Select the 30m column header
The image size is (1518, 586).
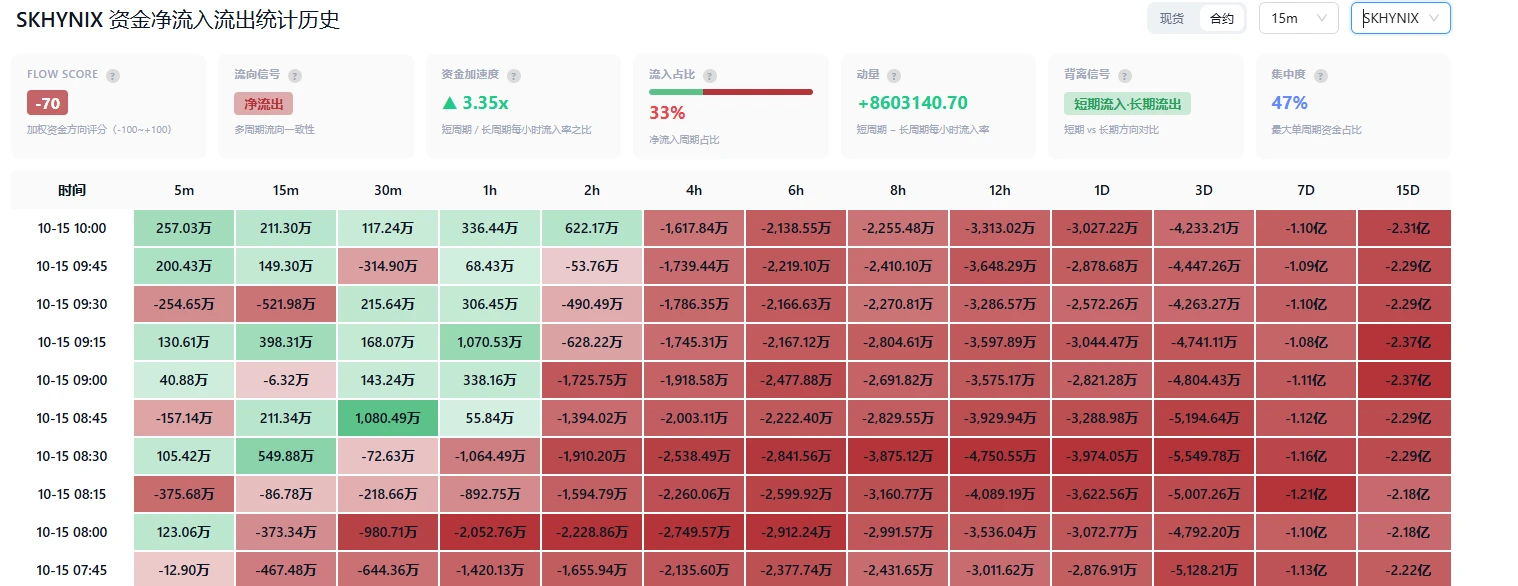[x=388, y=190]
